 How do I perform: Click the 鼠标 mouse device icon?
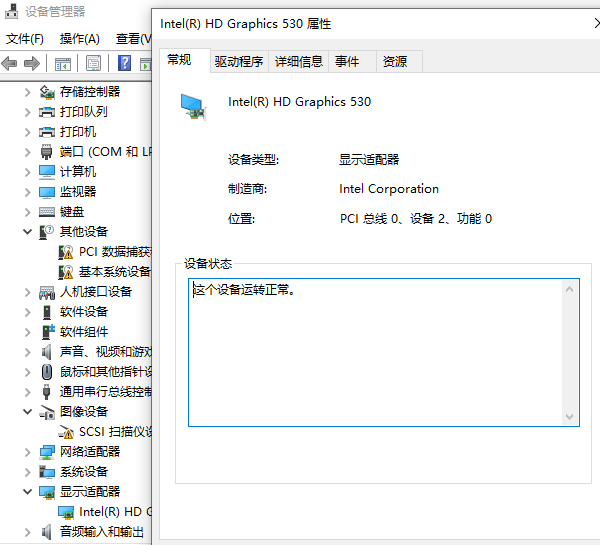click(x=47, y=372)
